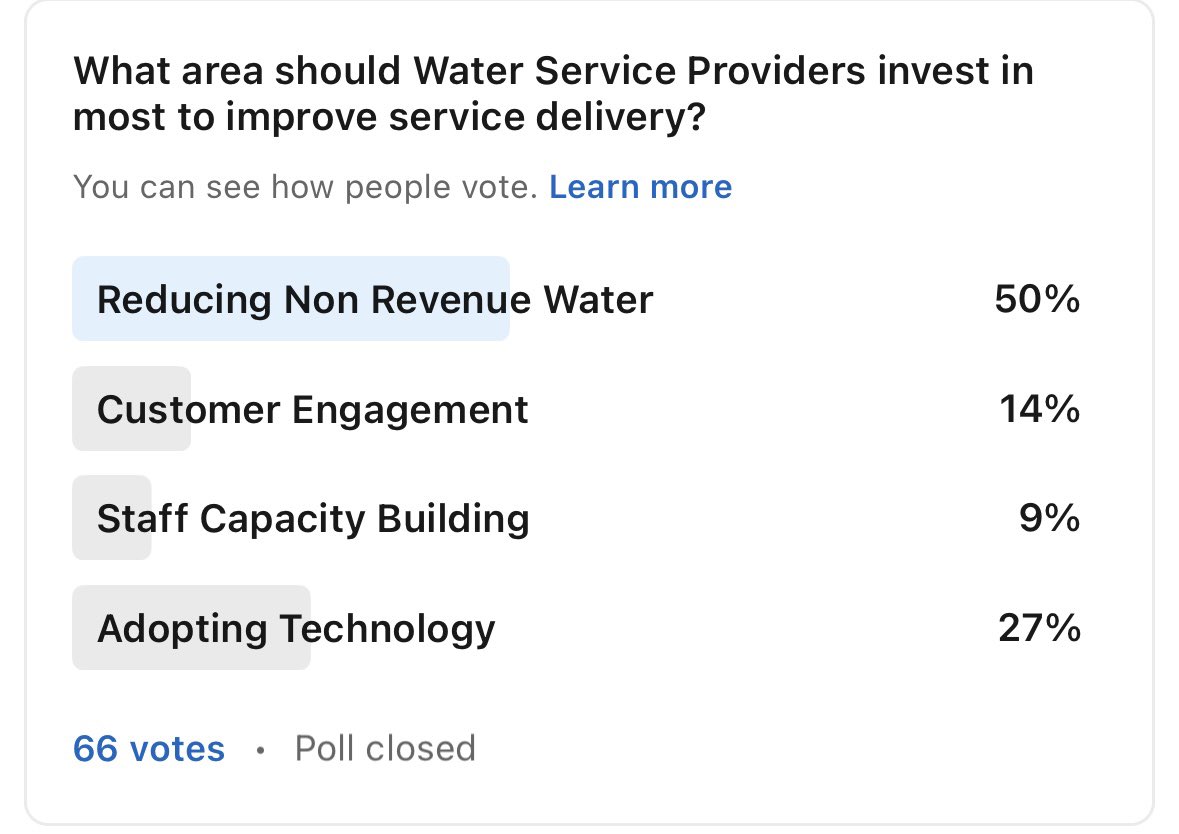The image size is (1179, 834).
Task: Click the 50% result percentage
Action: [x=1037, y=299]
